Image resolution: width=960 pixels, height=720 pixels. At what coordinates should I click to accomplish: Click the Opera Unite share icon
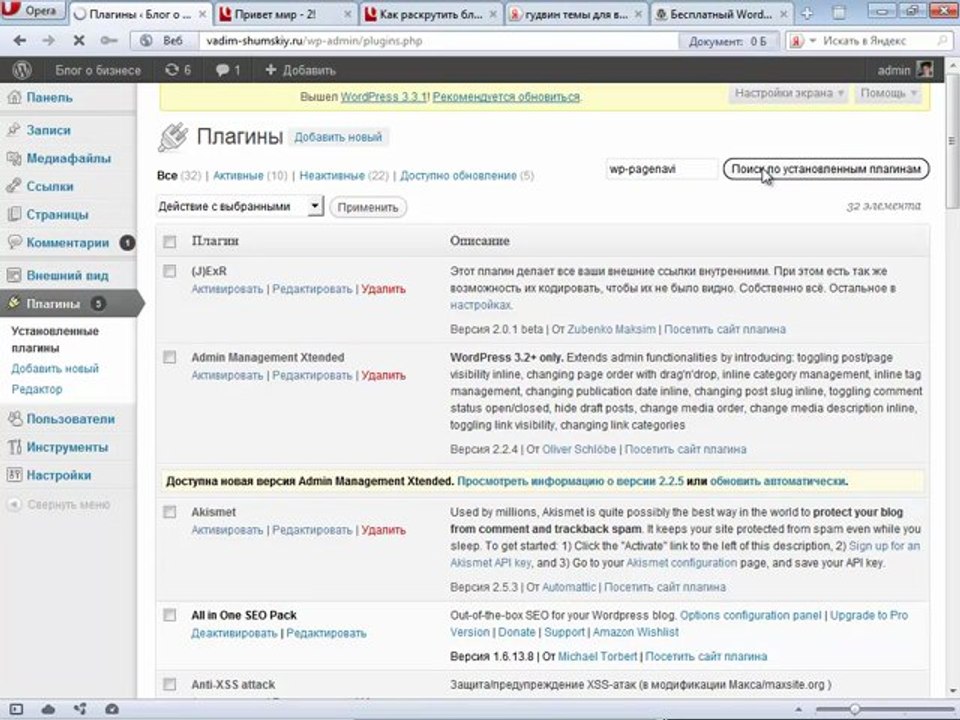click(80, 710)
